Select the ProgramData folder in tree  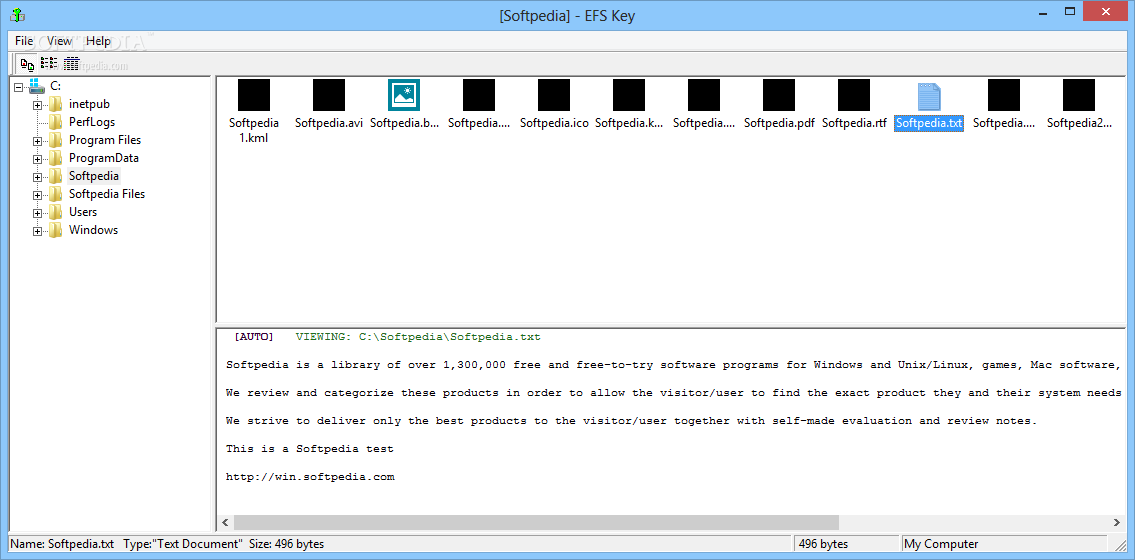(104, 158)
